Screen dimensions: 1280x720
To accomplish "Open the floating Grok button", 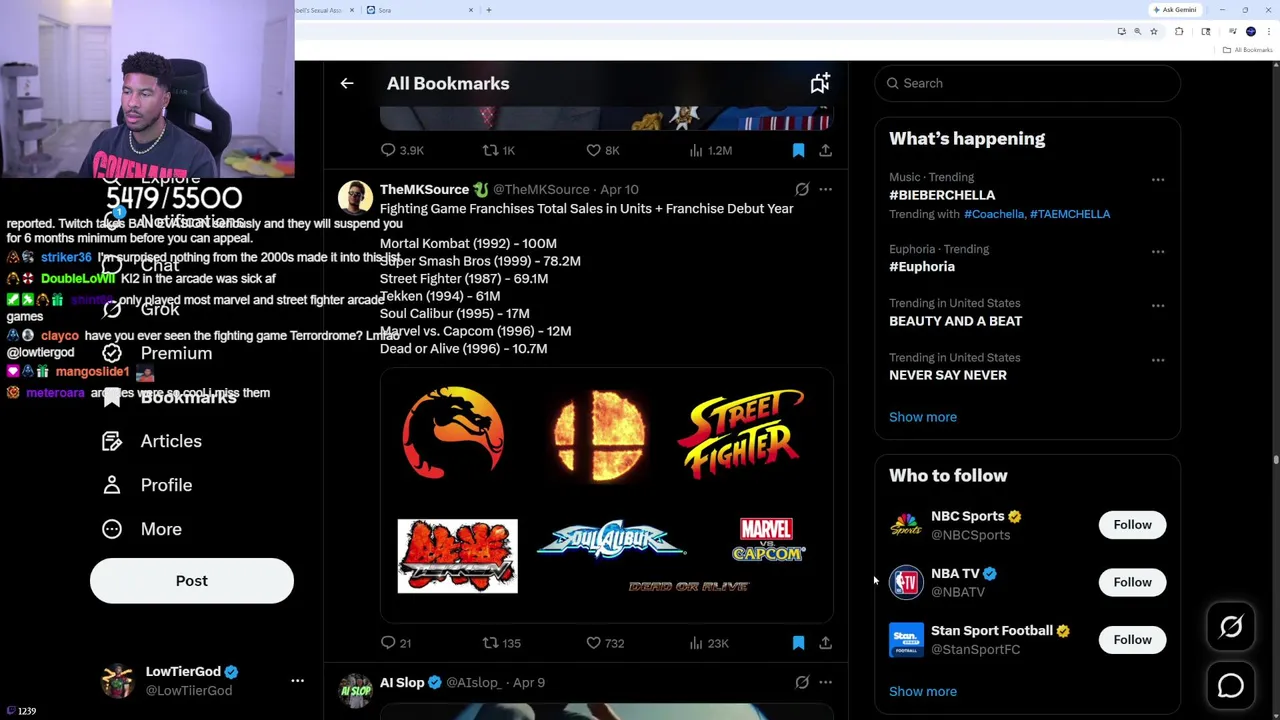I will (1231, 627).
